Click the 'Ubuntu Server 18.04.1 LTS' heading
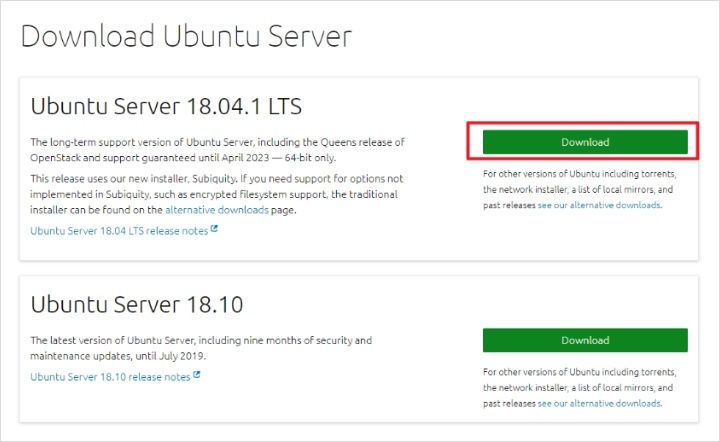 (166, 107)
